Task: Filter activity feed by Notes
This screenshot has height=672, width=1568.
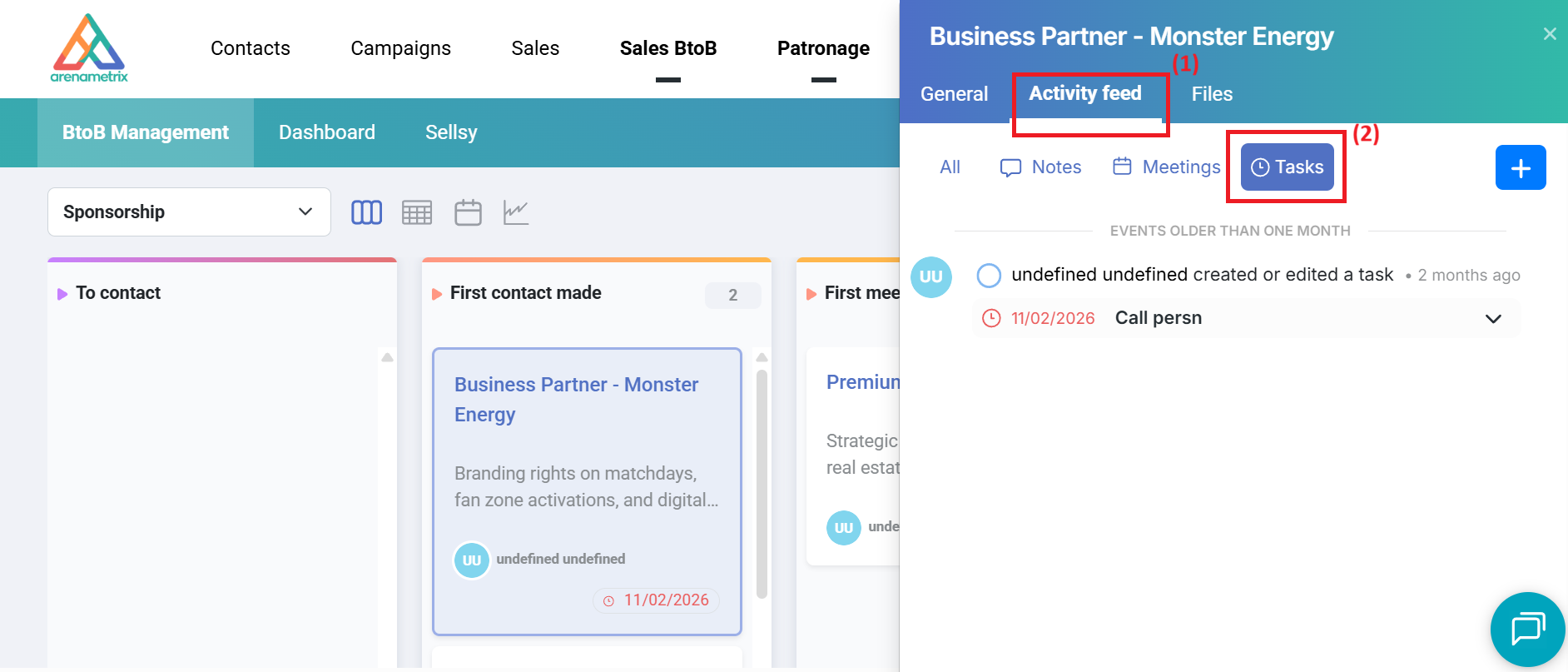Action: pos(1041,167)
